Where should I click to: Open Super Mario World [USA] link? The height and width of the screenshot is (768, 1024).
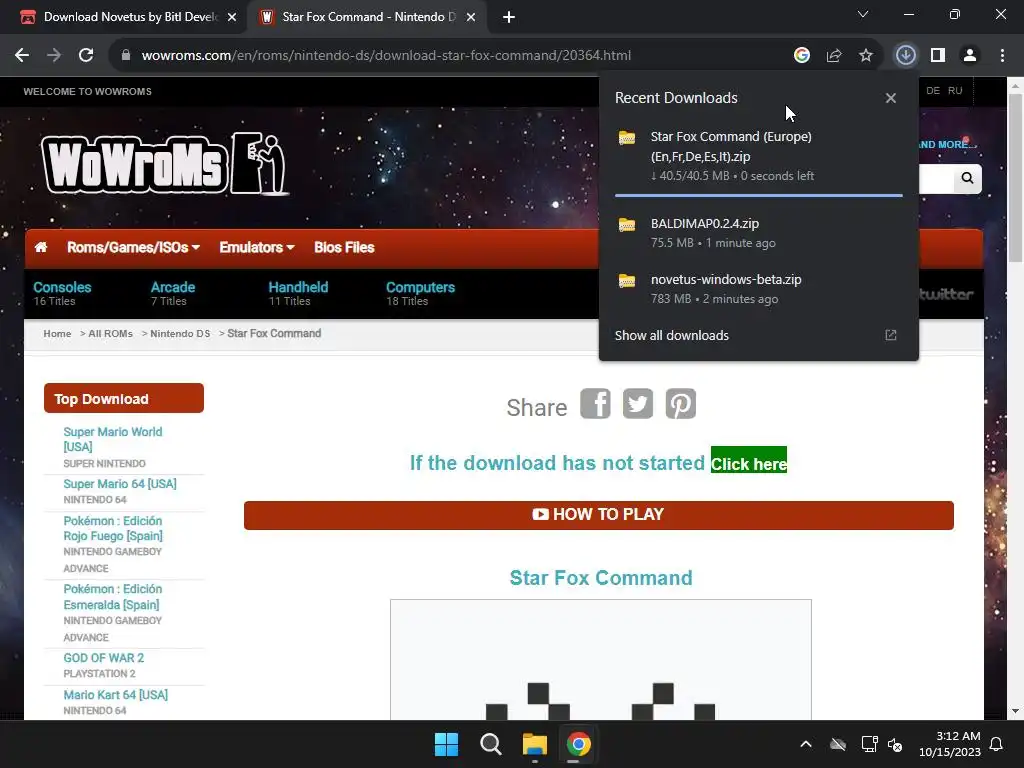coord(113,440)
